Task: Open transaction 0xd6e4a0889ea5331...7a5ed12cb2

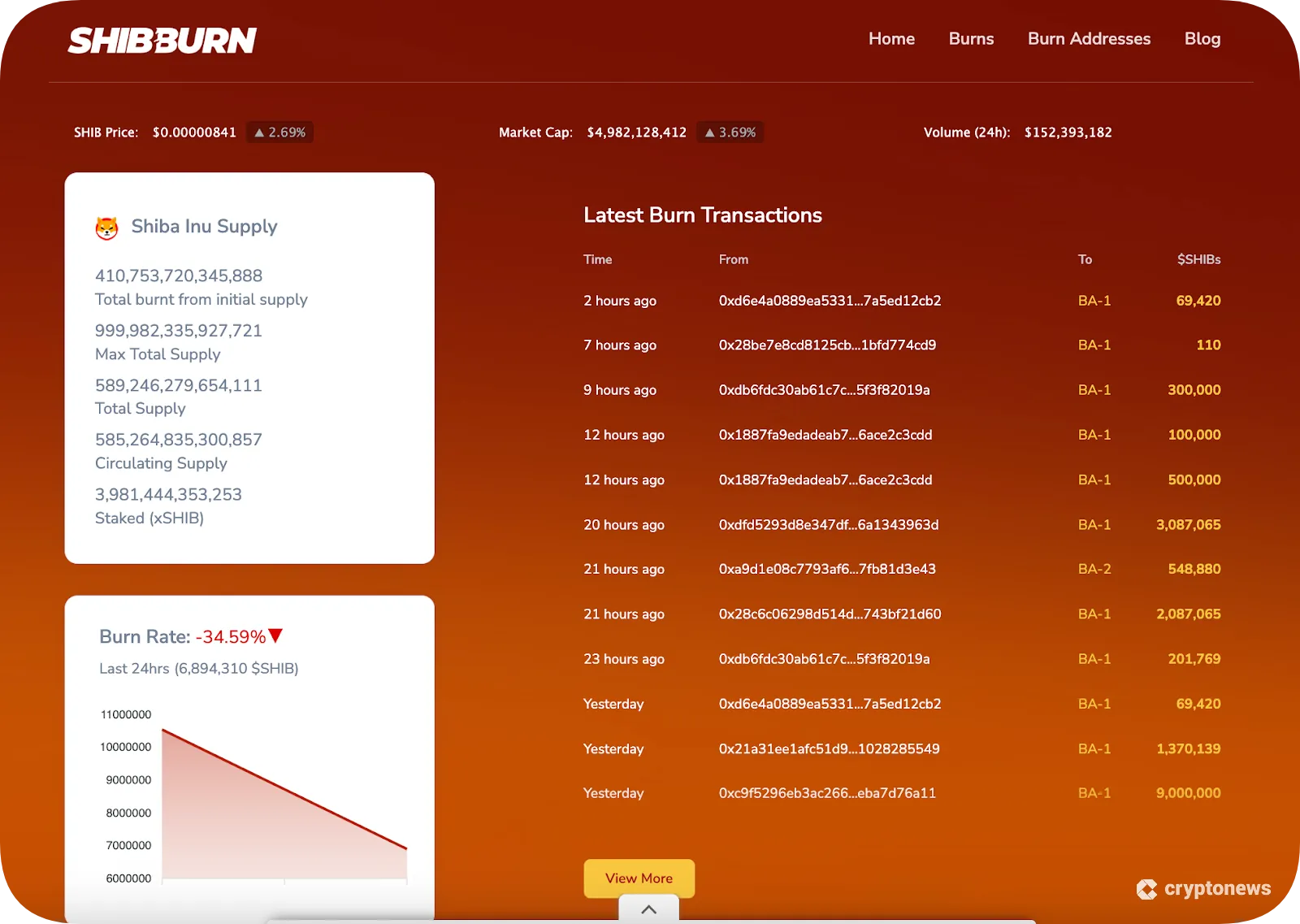Action: coord(830,300)
